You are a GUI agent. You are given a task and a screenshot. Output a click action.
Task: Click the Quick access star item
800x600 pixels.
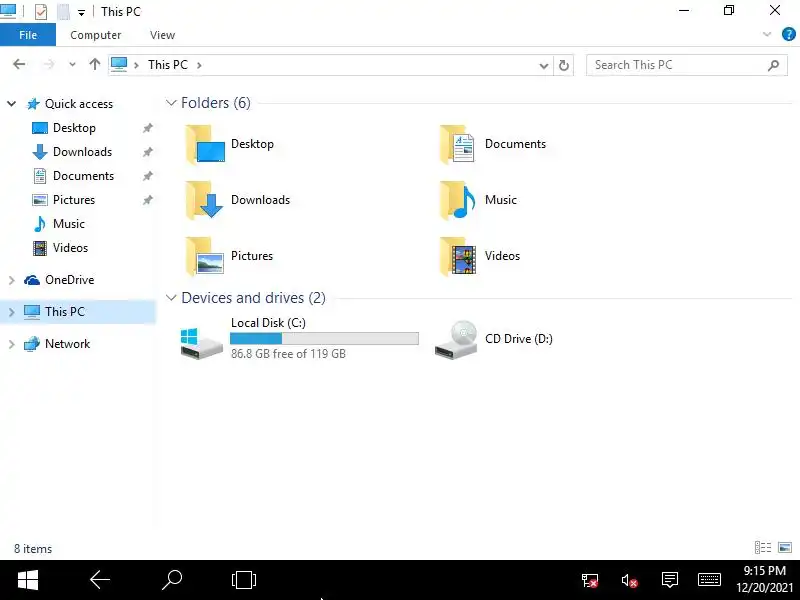click(x=69, y=104)
